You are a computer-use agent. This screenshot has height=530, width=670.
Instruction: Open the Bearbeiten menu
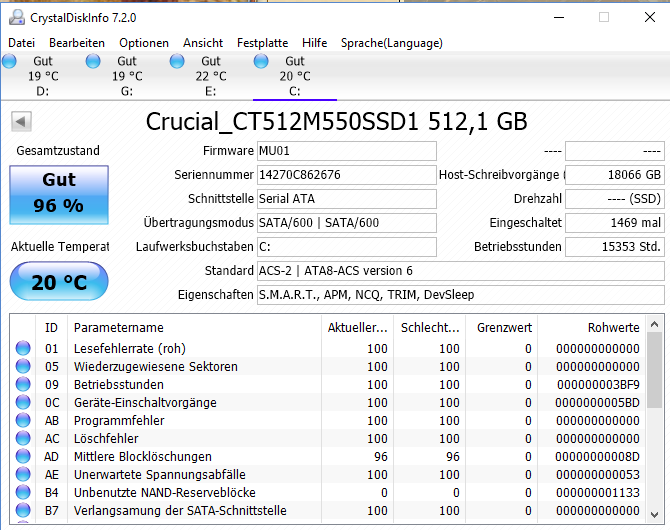pyautogui.click(x=77, y=43)
